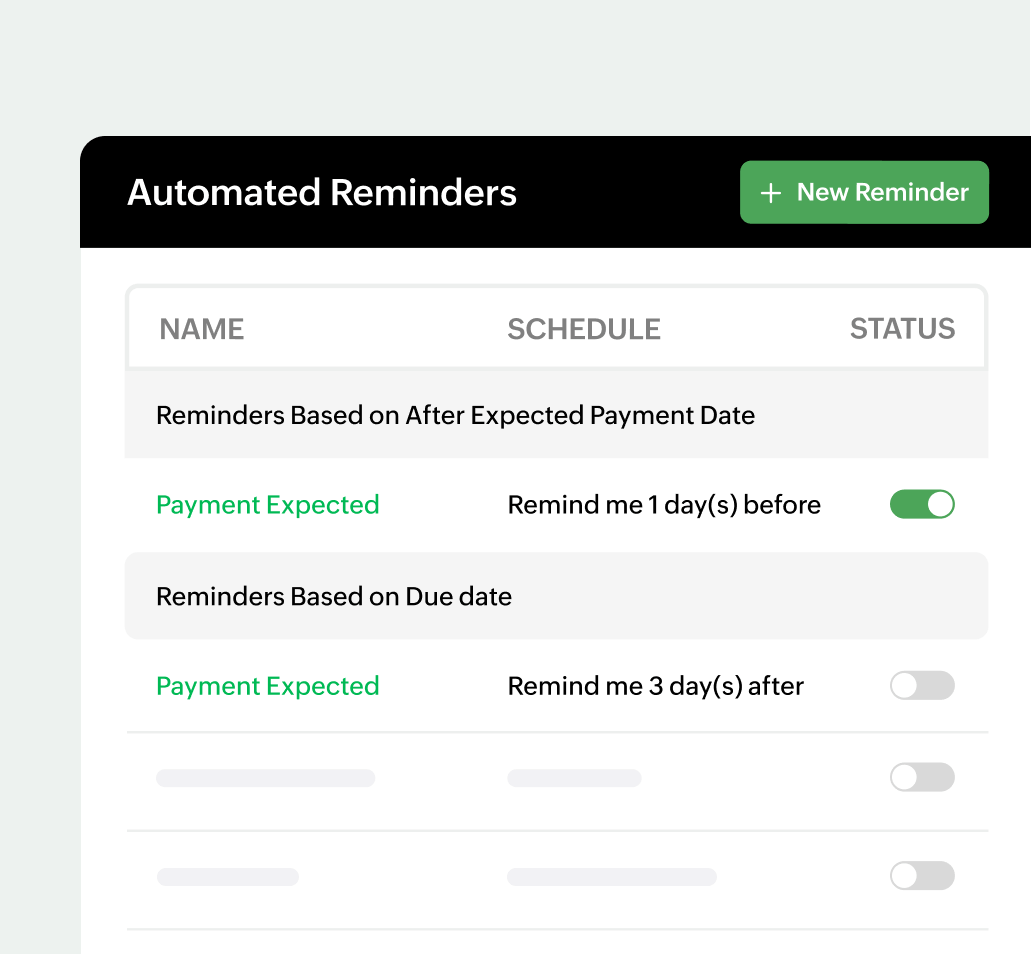Select the "Remind me 3 day(s) after" schedule

[x=656, y=686]
